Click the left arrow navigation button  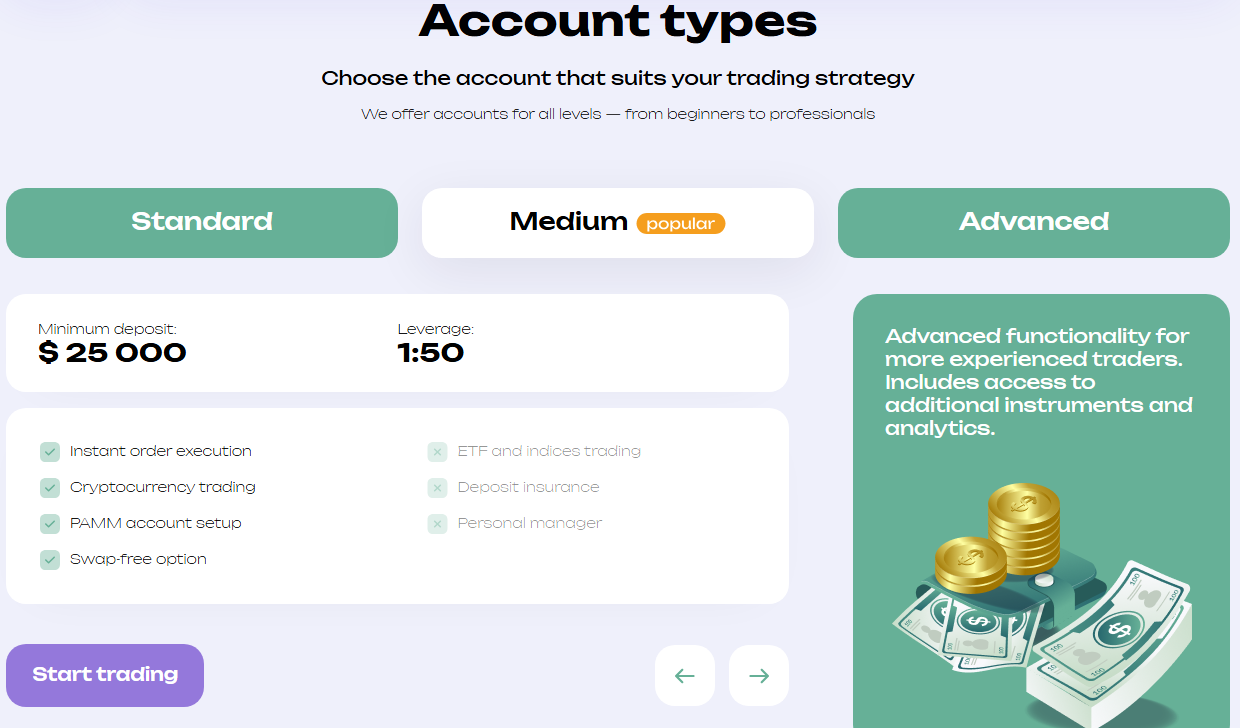(x=685, y=676)
